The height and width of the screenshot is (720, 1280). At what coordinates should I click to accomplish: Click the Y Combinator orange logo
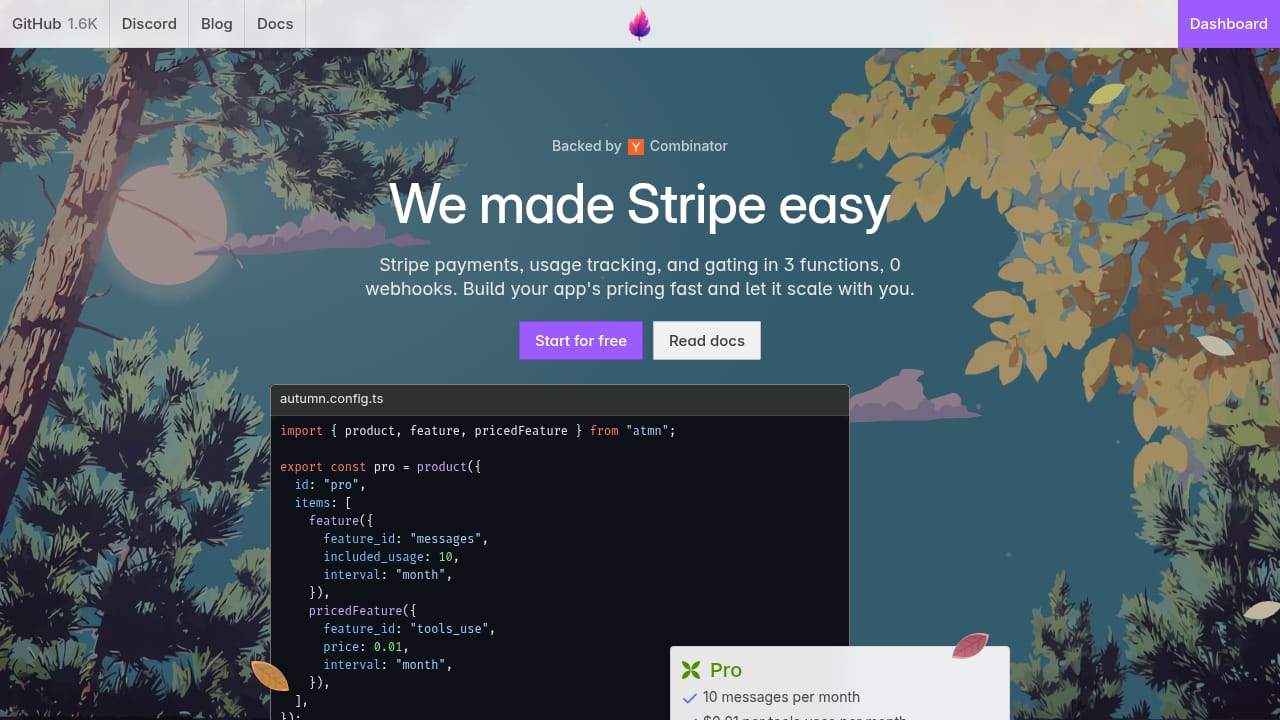(636, 147)
